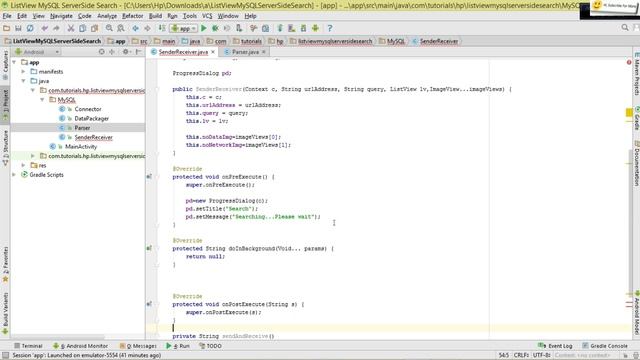The height and width of the screenshot is (360, 640).
Task: Open the Messages tool window
Action: point(138,346)
